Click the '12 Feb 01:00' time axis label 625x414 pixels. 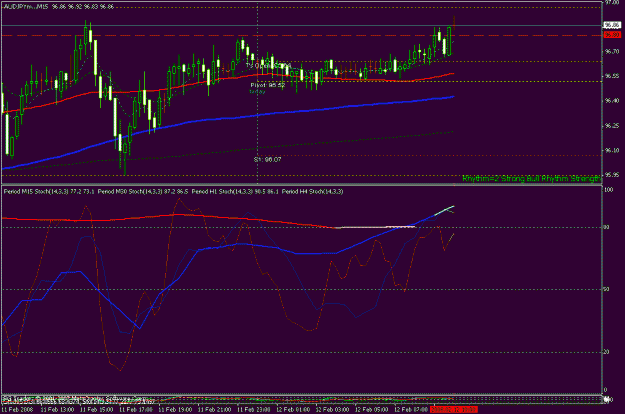[x=293, y=410]
